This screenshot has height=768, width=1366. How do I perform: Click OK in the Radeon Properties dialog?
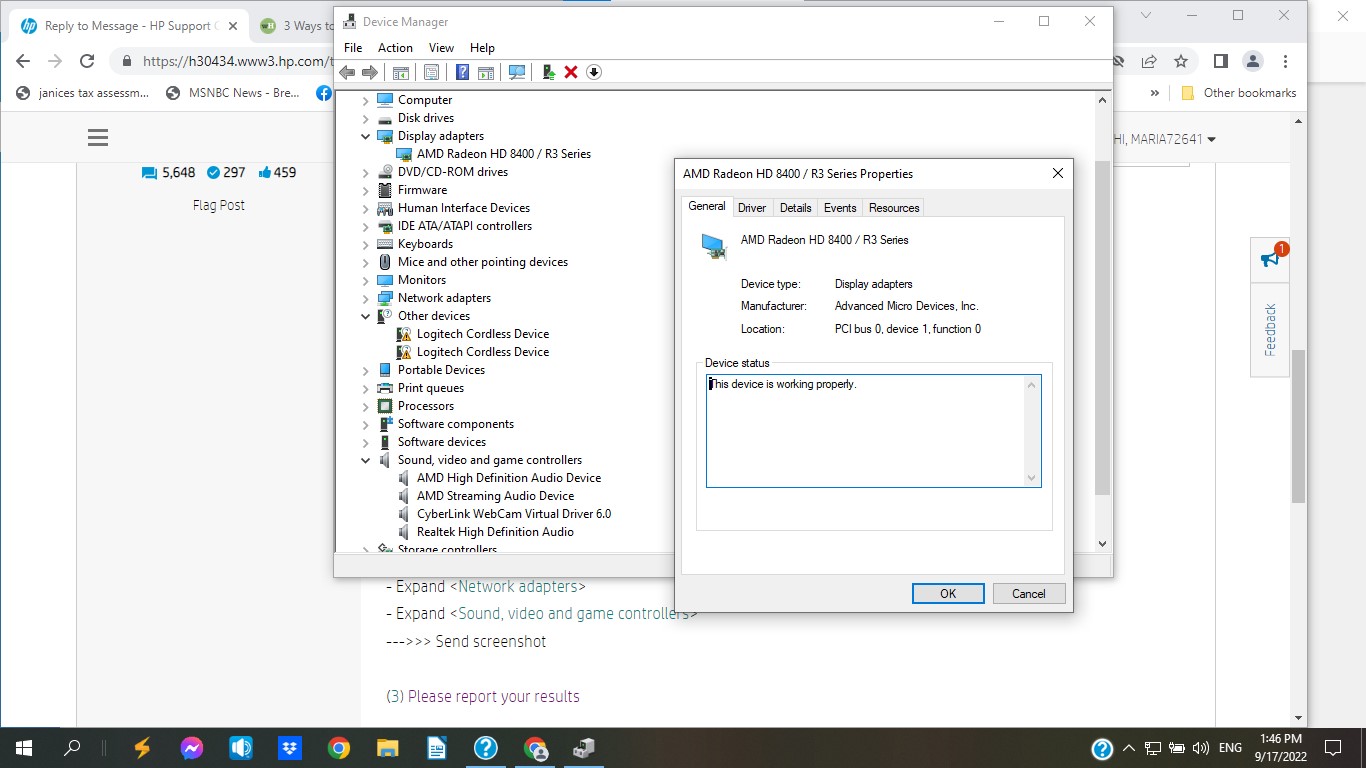point(947,593)
